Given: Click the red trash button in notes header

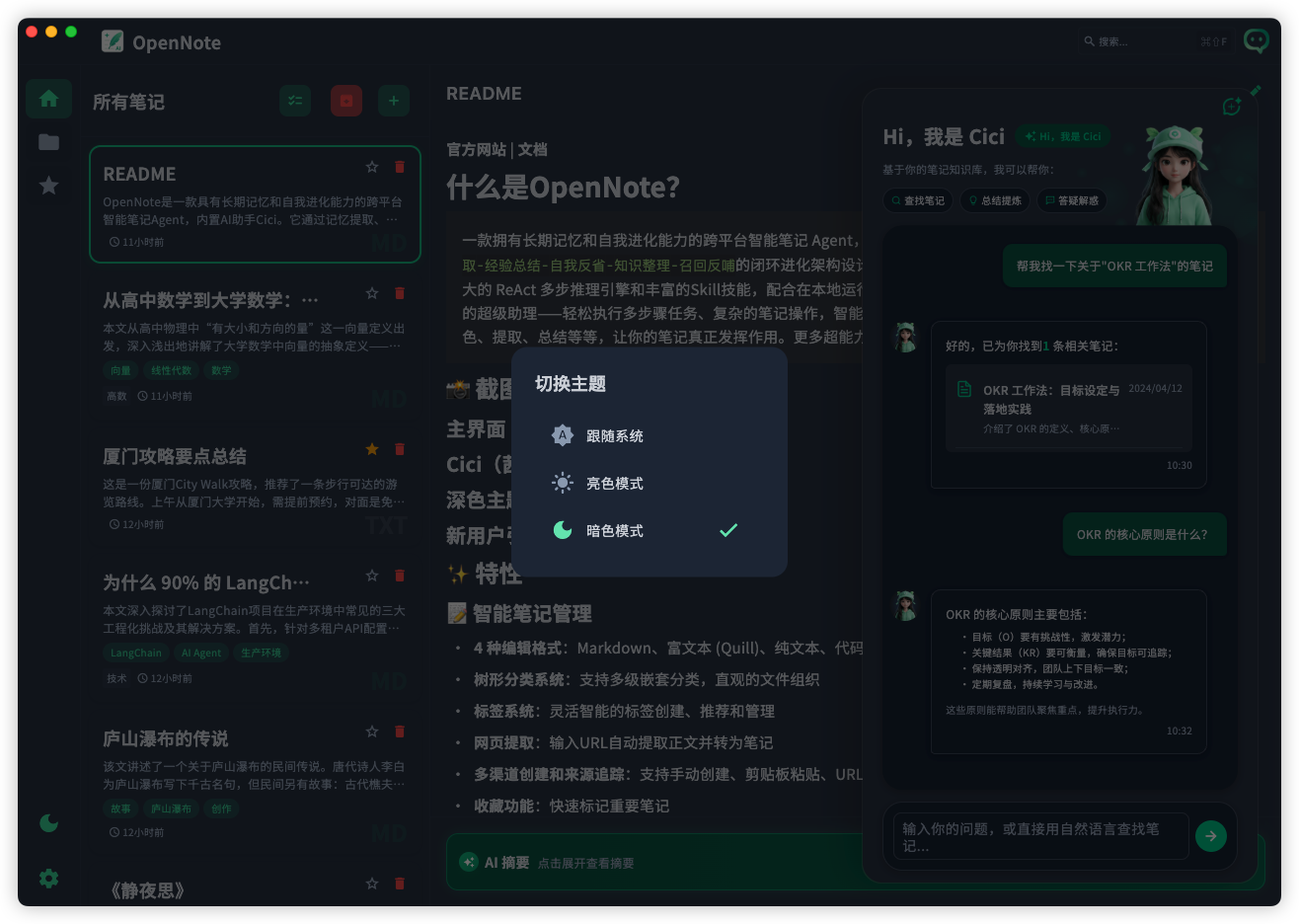Looking at the screenshot, I should (346, 101).
